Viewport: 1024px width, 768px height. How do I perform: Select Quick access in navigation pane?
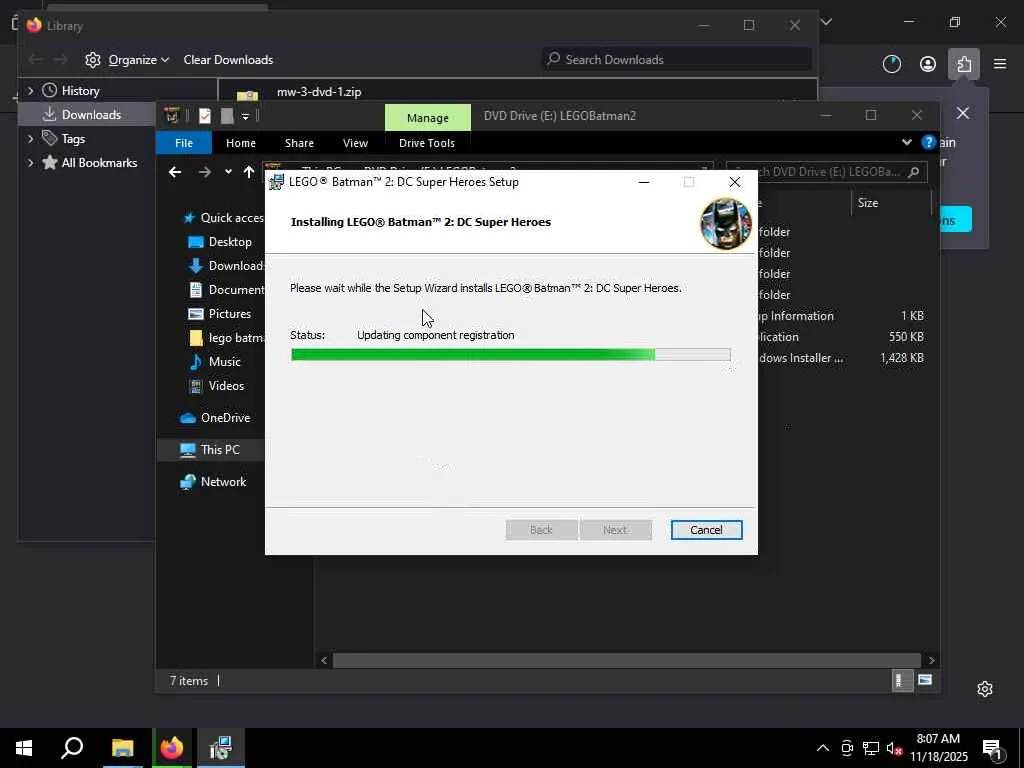coord(223,217)
